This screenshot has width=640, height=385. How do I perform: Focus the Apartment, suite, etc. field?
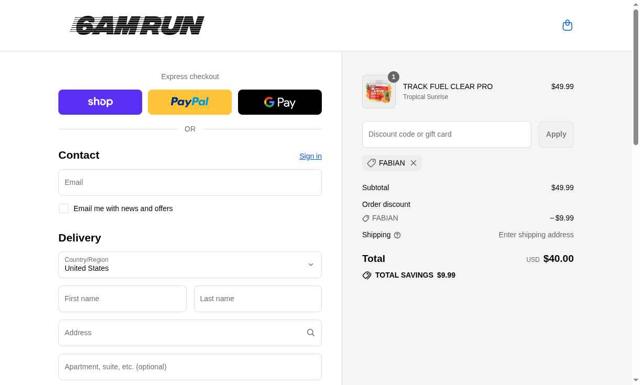(190, 367)
